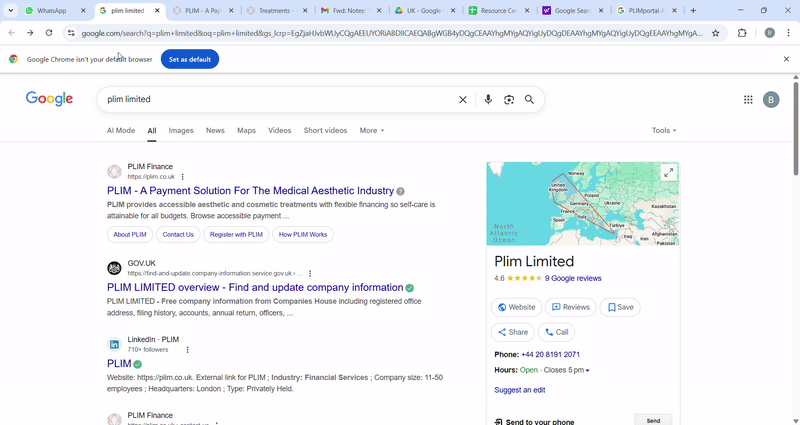The height and width of the screenshot is (425, 800).
Task: Switch to the PLIMportal tab
Action: (646, 10)
